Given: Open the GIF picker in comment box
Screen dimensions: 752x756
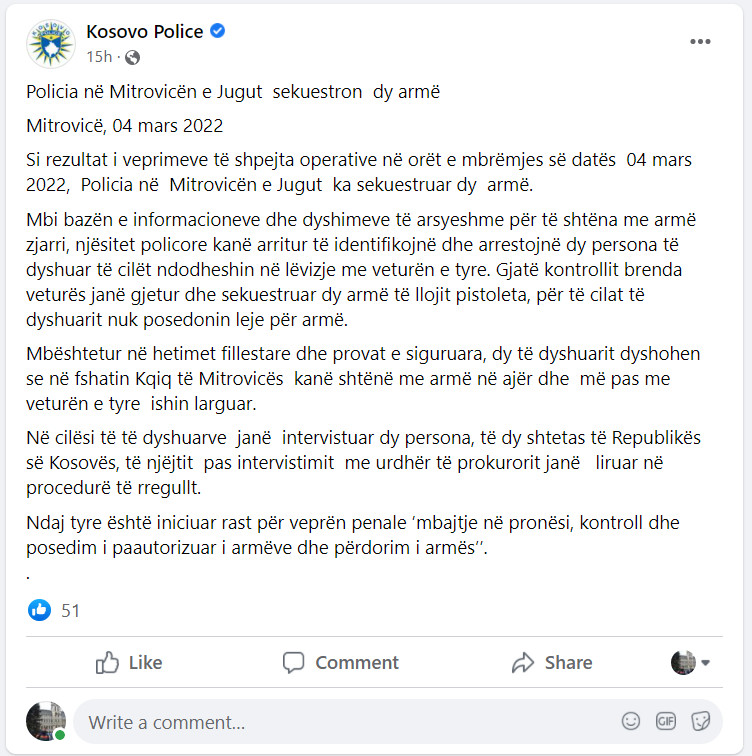Looking at the screenshot, I should point(666,721).
